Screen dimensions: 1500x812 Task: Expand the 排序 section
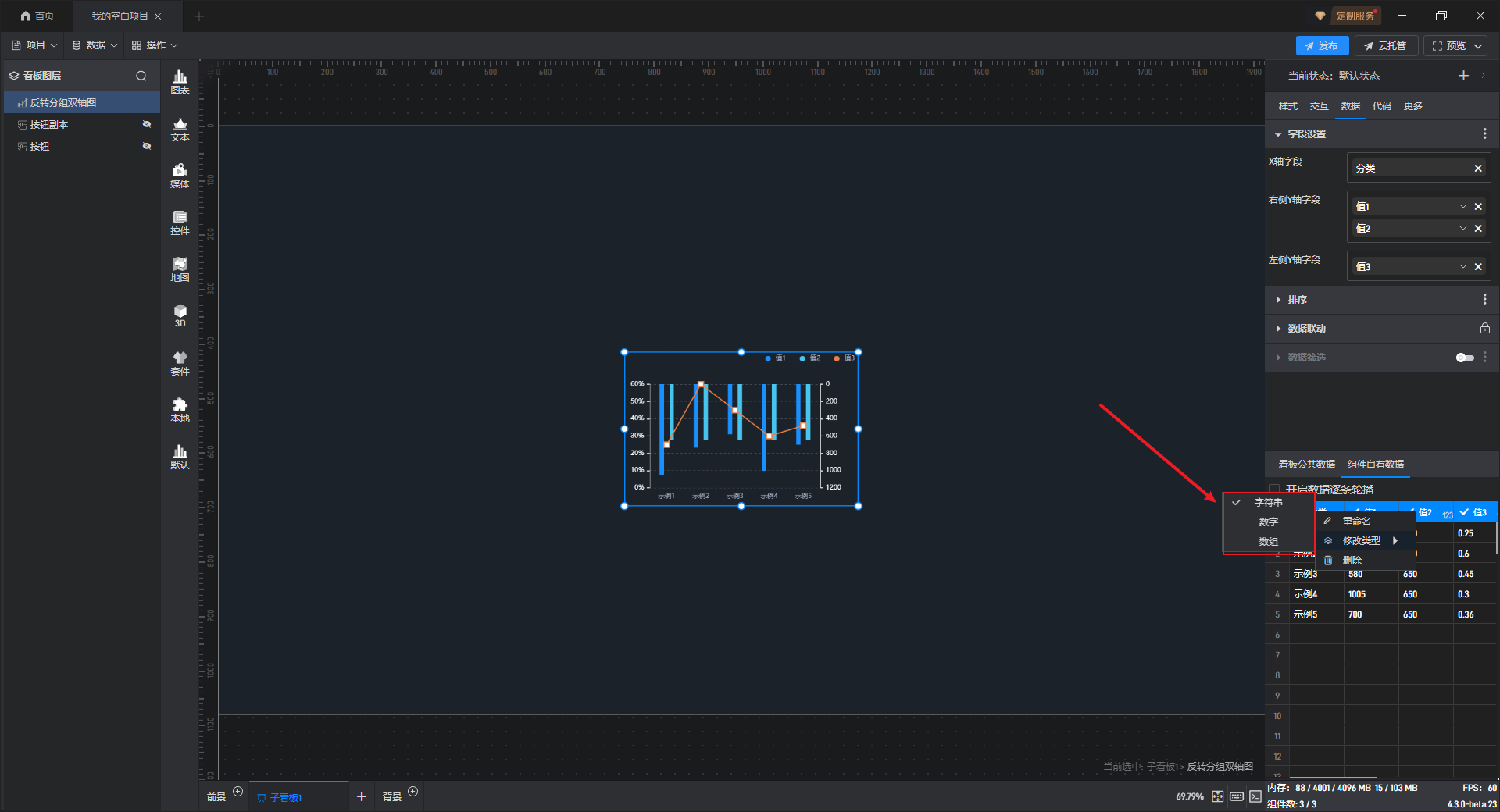[1278, 300]
